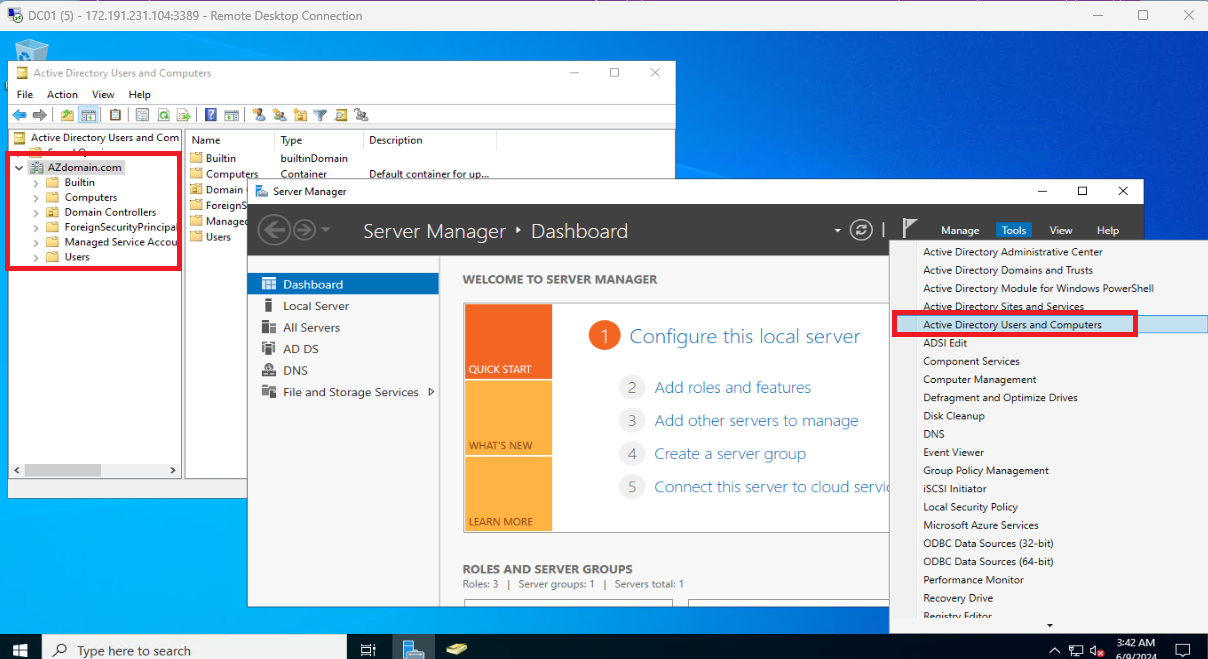Viewport: 1208px width, 659px height.
Task: Open the Manage menu in Server Manager
Action: 960,230
